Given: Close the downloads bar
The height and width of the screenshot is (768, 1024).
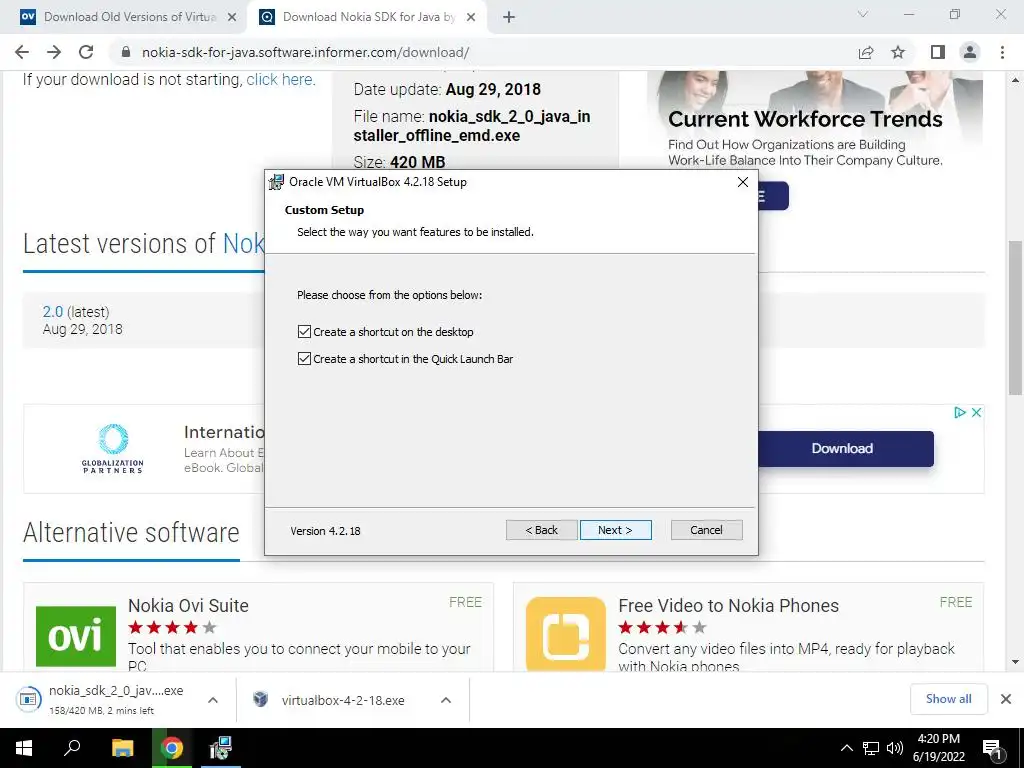Looking at the screenshot, I should click(1006, 699).
